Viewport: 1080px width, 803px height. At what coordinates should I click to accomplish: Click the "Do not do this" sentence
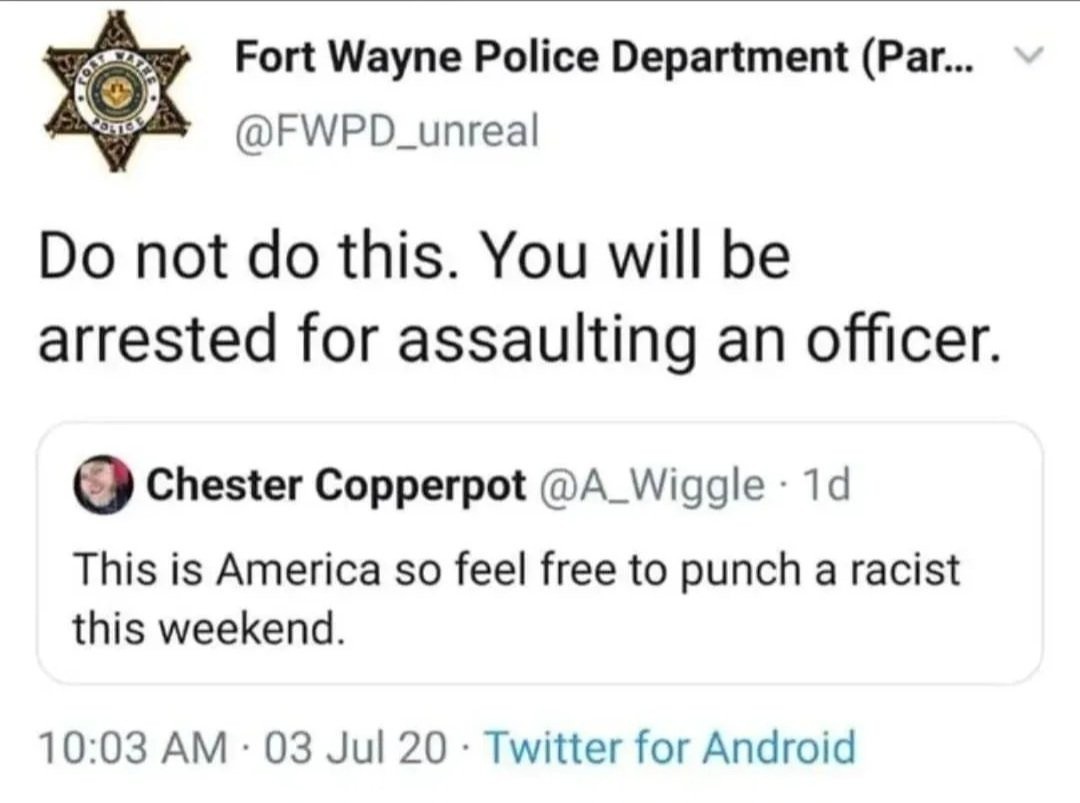(x=246, y=258)
